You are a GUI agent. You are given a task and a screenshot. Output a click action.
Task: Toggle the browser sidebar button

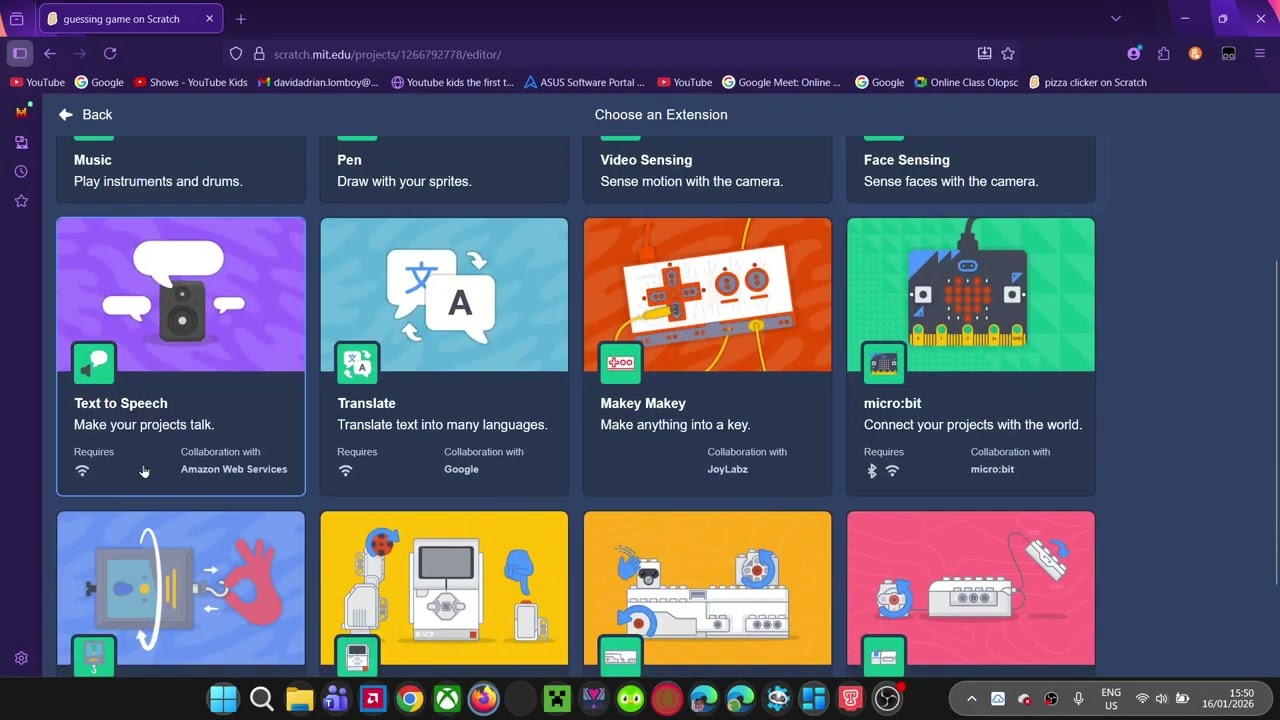click(x=19, y=54)
